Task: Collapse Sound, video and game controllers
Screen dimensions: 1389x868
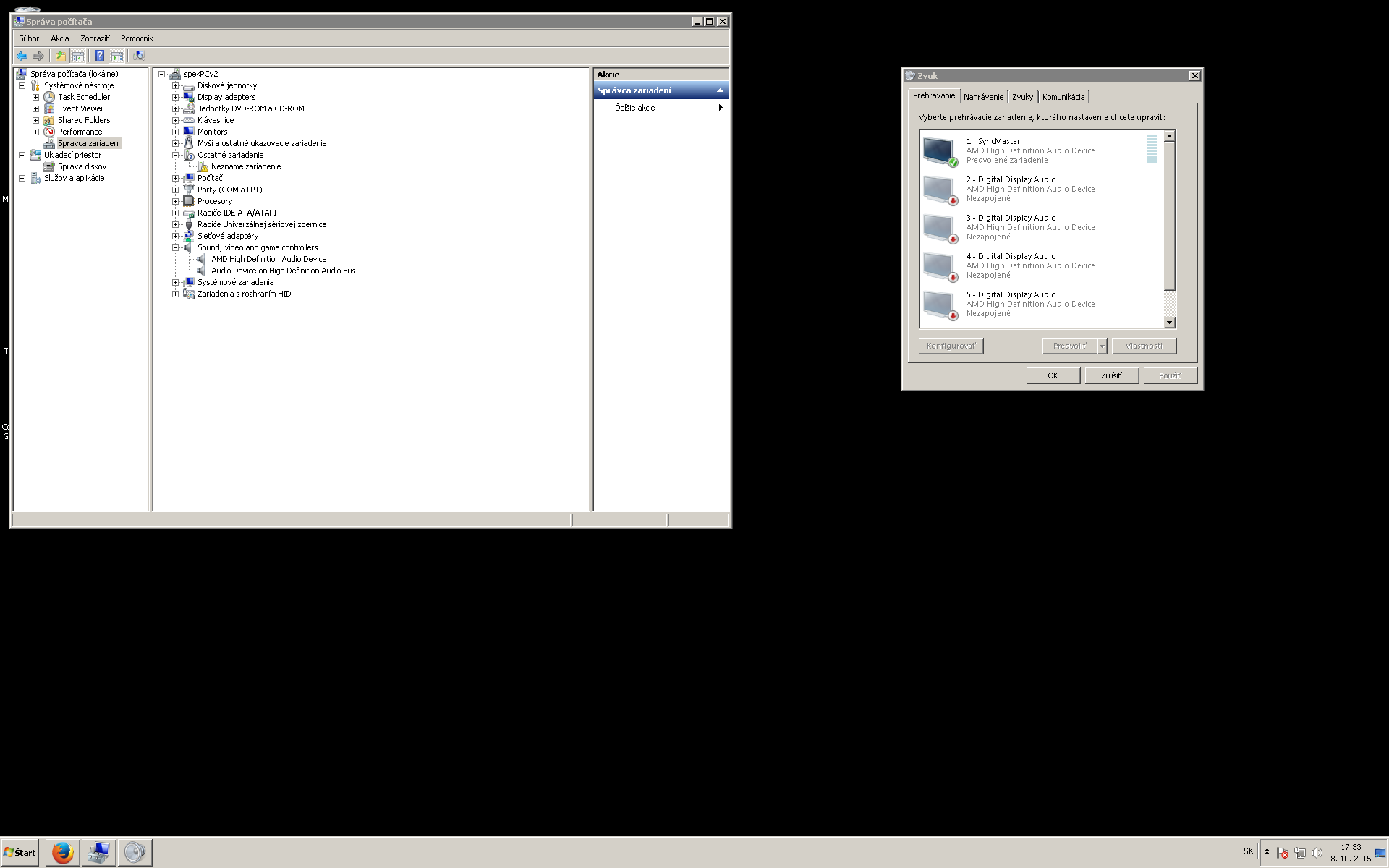Action: coord(175,247)
